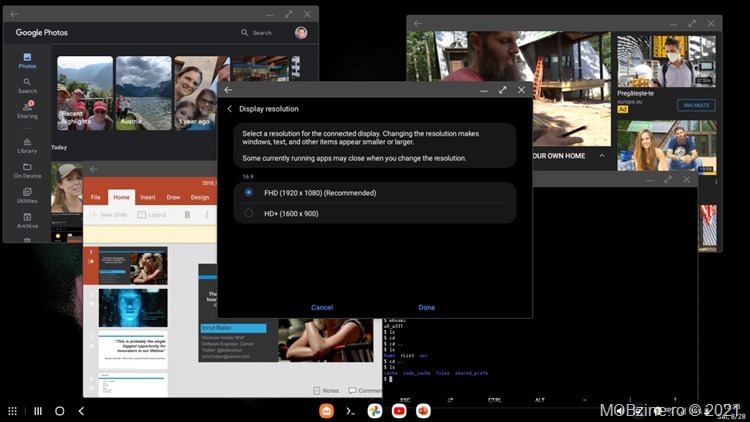Click MAI MULTE button on the YouTube ad
The width and height of the screenshot is (750, 422).
click(696, 105)
